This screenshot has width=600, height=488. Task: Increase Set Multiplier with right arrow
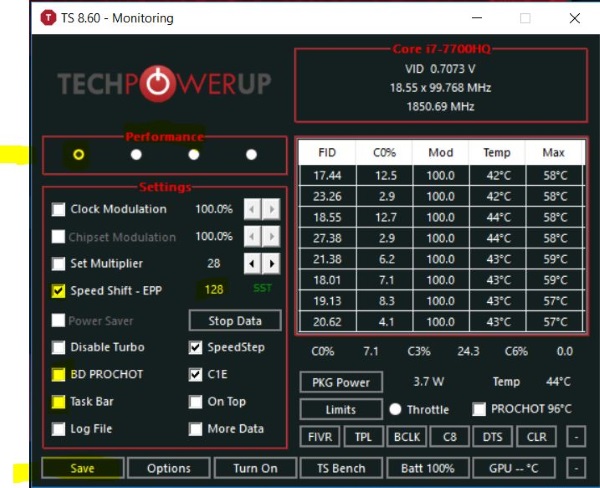pyautogui.click(x=271, y=263)
